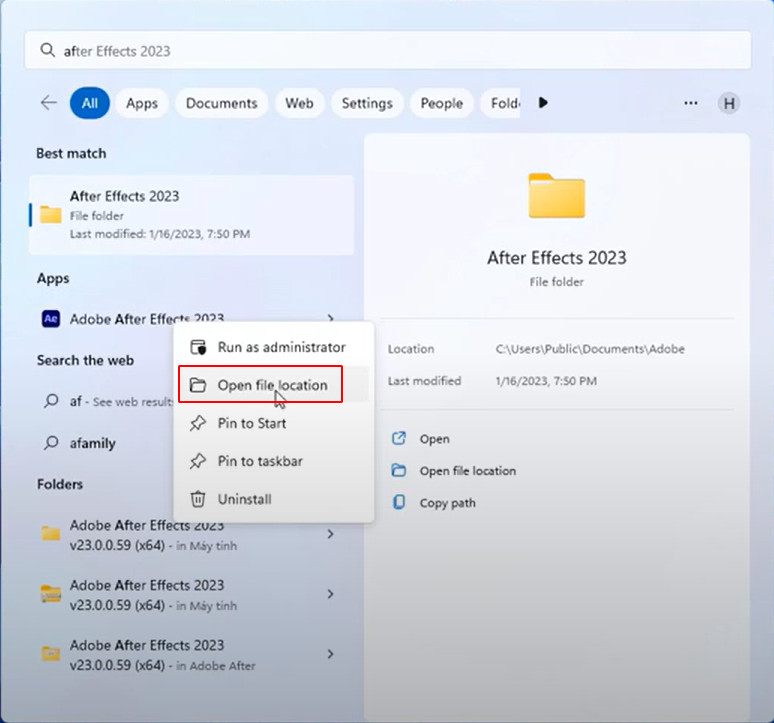Image resolution: width=774 pixels, height=723 pixels.
Task: Expand first Adobe After Effects folder result chevron
Action: pos(331,535)
